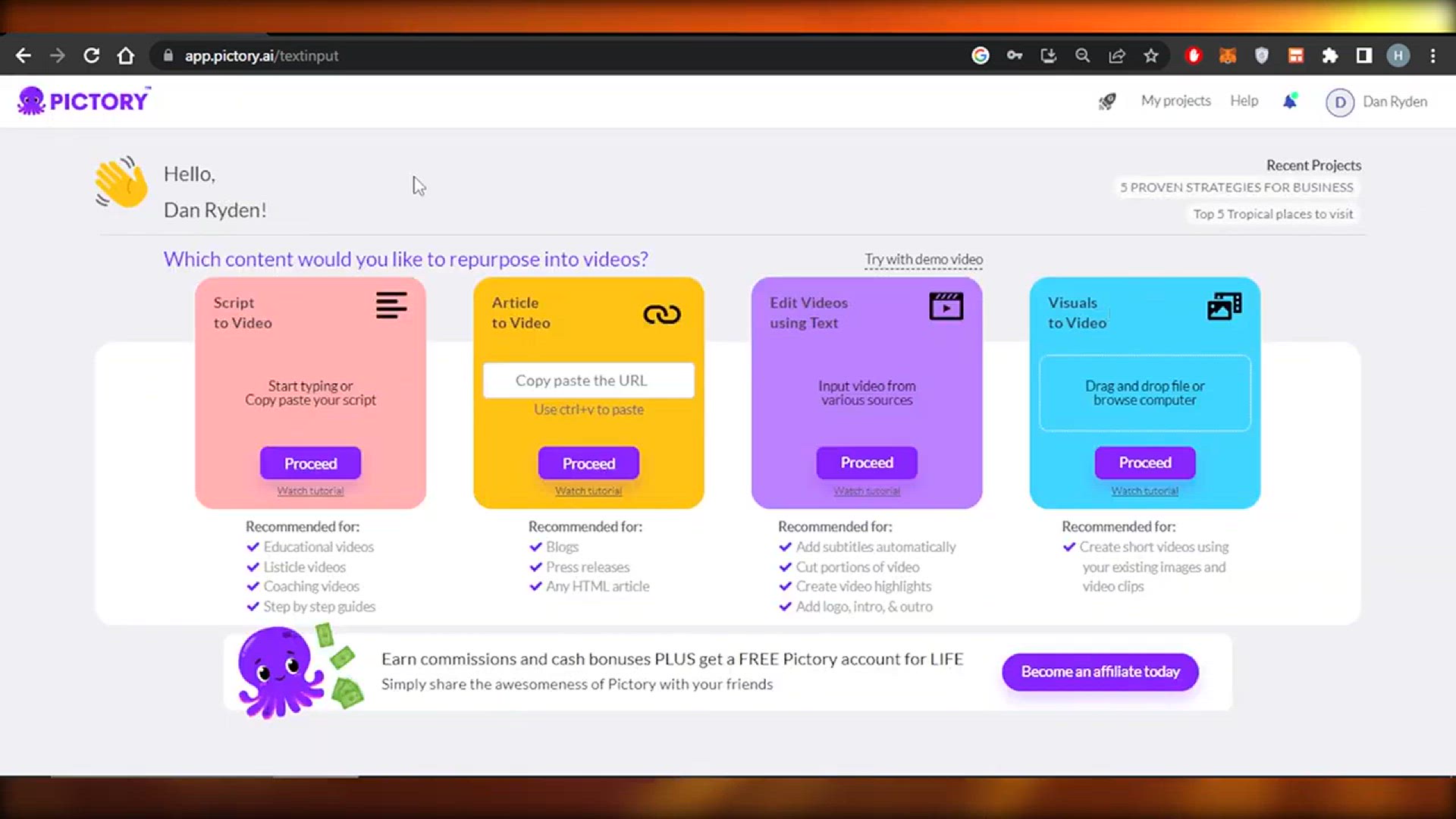Click the Edit Videos using Text title
1456x819 pixels.
coord(808,312)
